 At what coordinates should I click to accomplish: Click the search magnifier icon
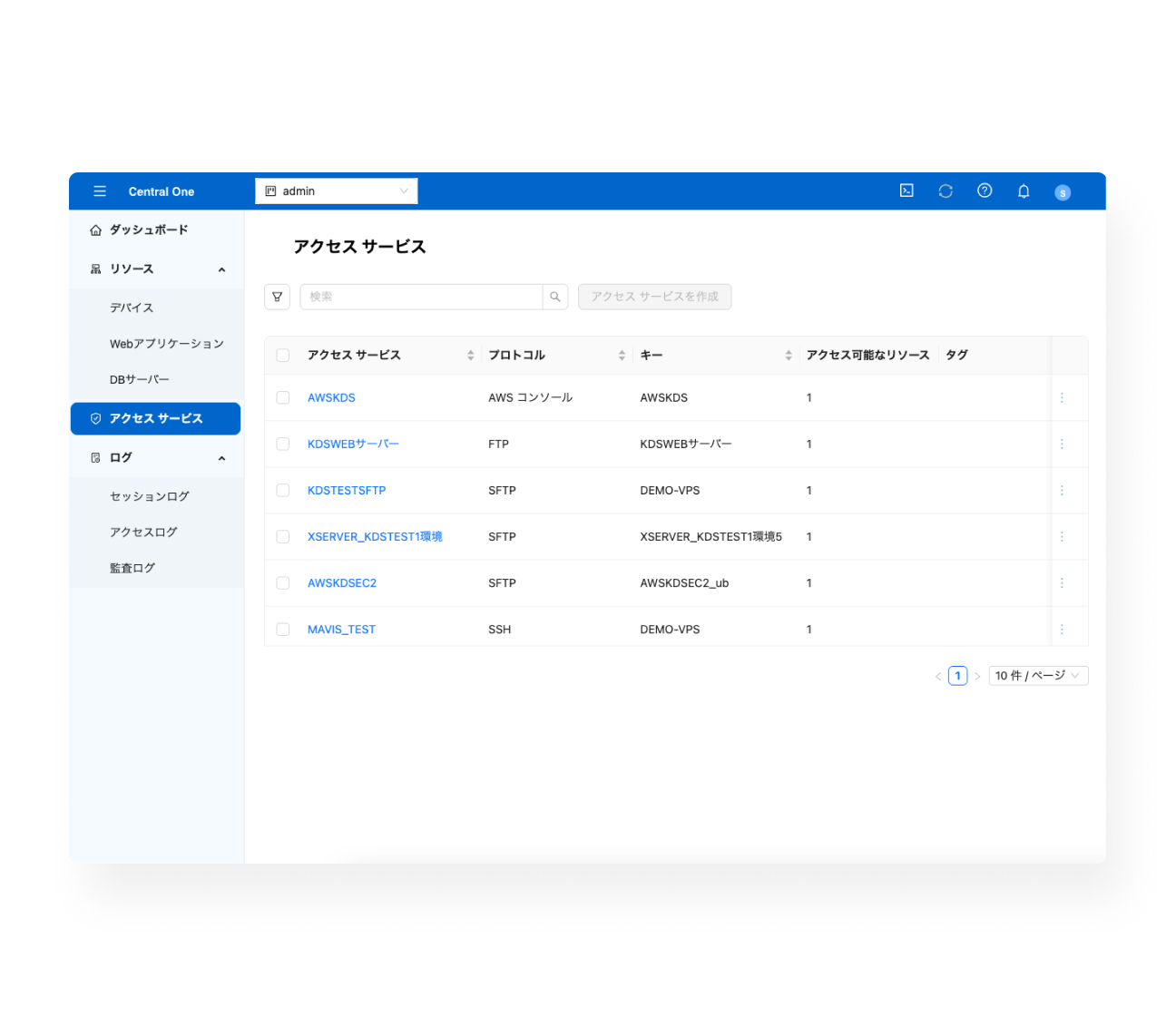click(x=555, y=297)
